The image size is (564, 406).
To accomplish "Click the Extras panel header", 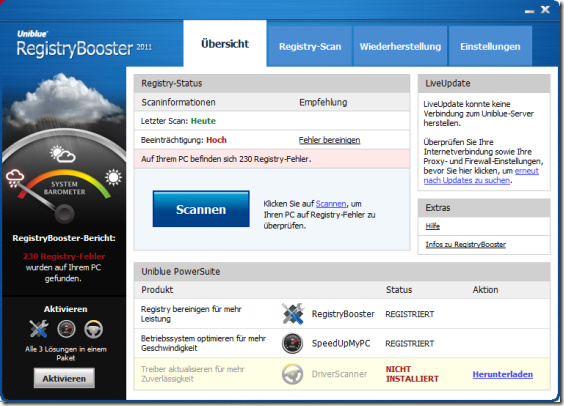I will click(x=484, y=208).
